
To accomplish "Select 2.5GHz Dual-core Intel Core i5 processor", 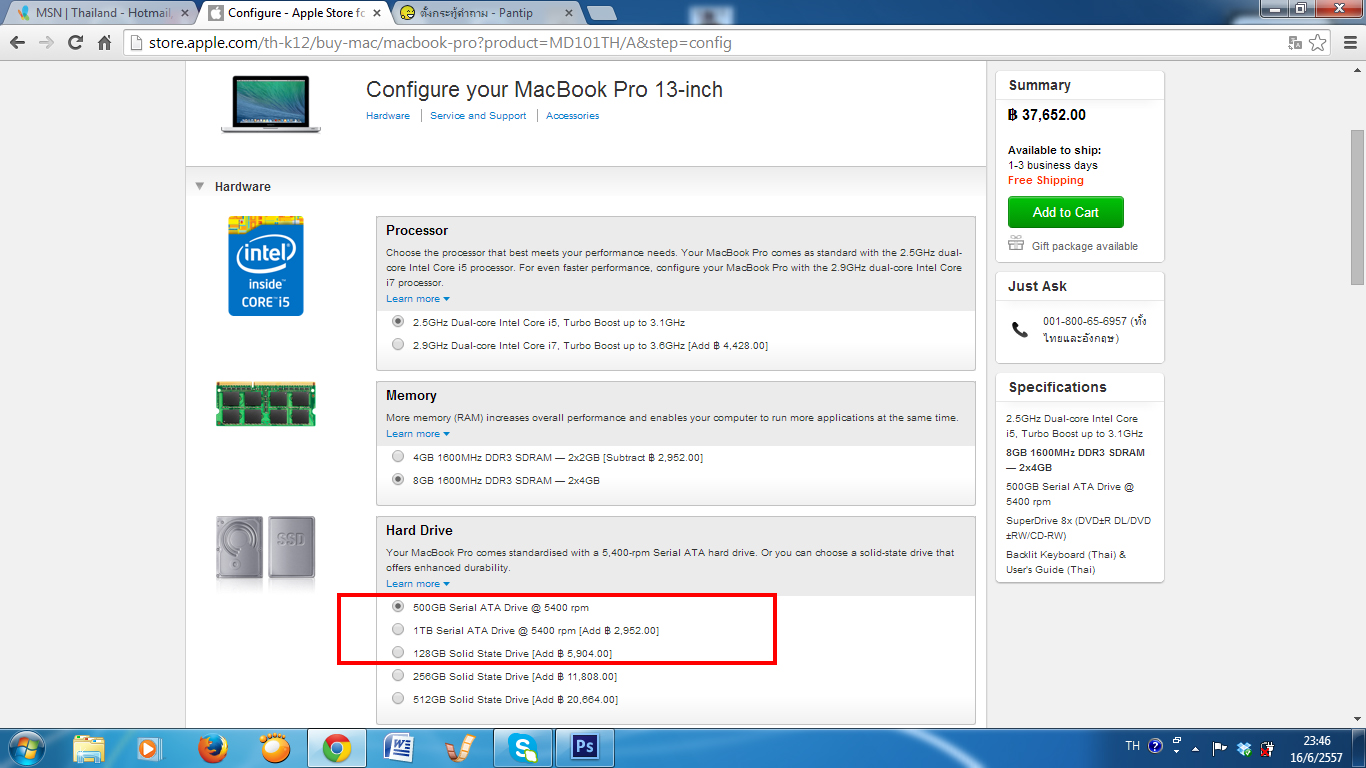I will (x=398, y=322).
